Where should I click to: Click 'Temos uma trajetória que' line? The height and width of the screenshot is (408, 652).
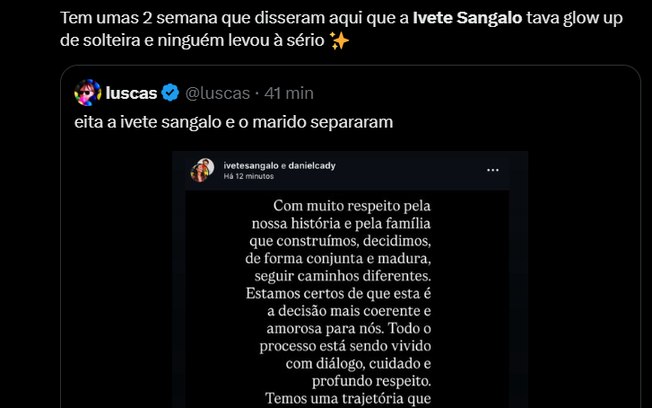click(346, 400)
